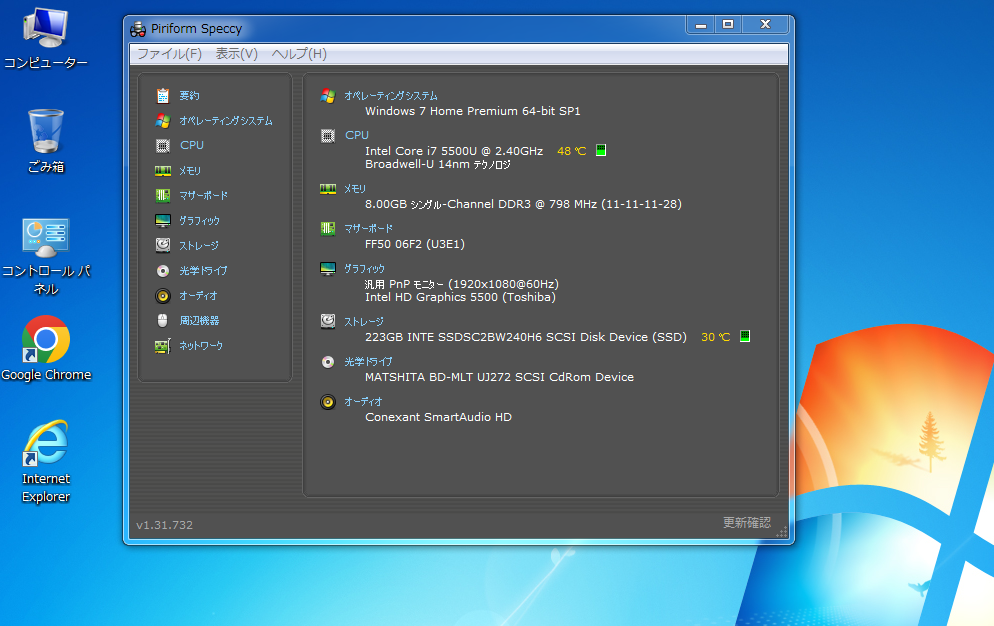Select the マザーボード board icon in sidebar

click(163, 195)
